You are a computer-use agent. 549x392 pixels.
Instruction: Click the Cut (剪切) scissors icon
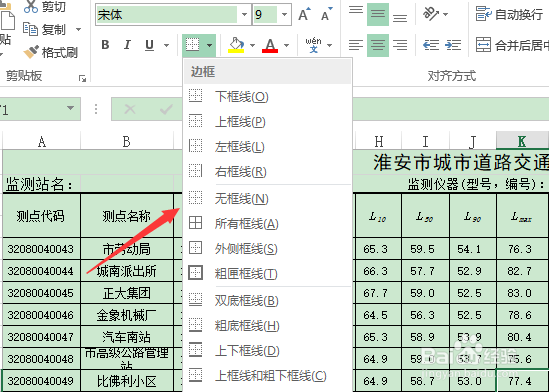(x=31, y=6)
